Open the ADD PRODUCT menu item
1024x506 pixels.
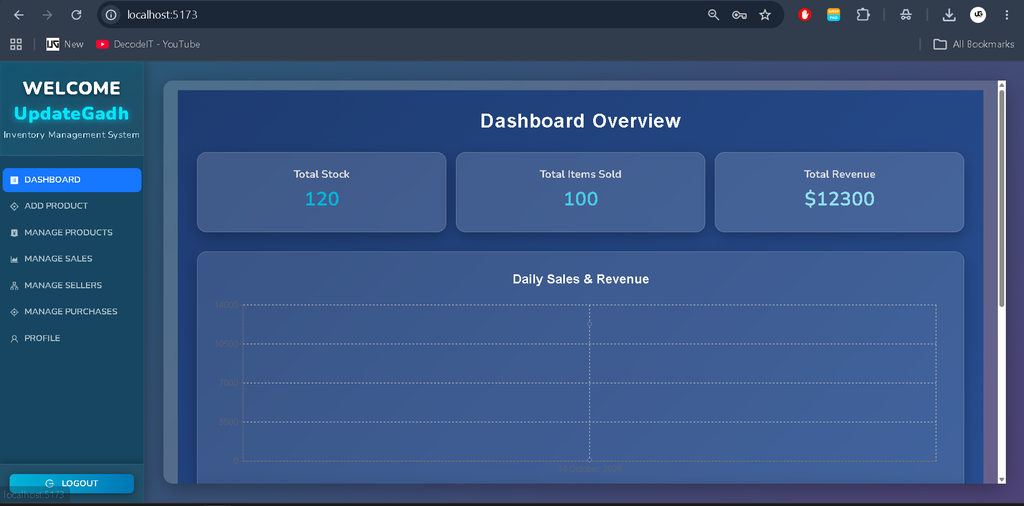pyautogui.click(x=72, y=206)
